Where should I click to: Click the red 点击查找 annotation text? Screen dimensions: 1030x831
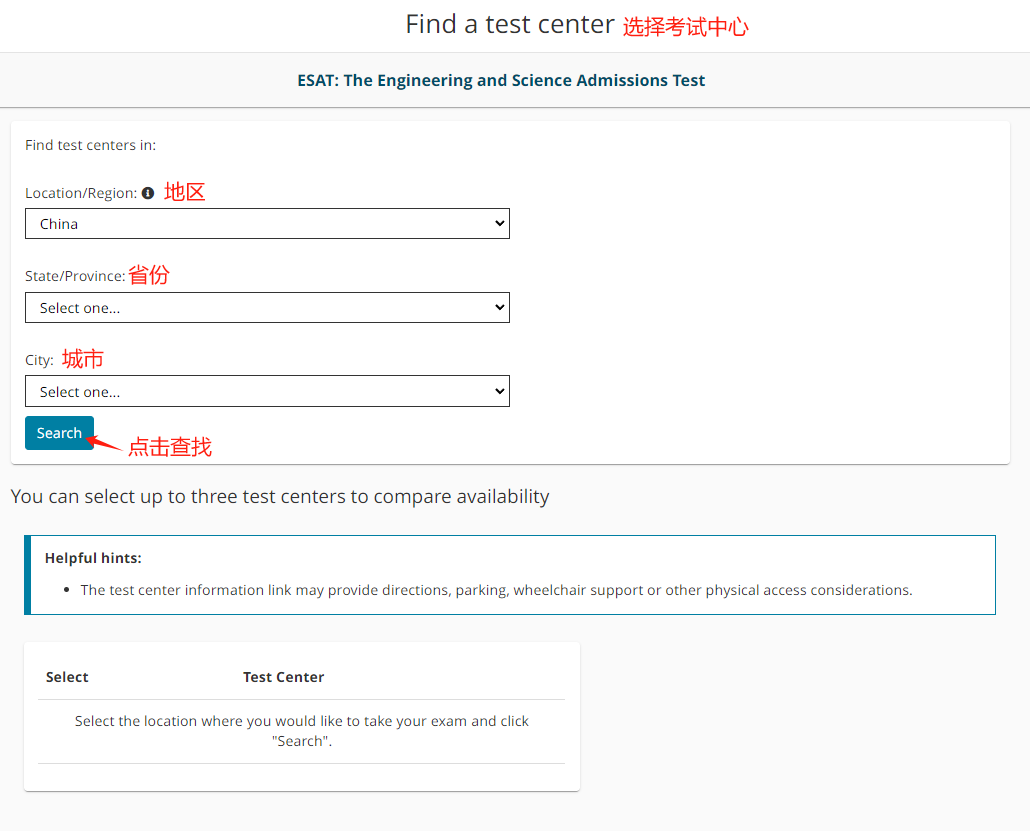pos(170,447)
